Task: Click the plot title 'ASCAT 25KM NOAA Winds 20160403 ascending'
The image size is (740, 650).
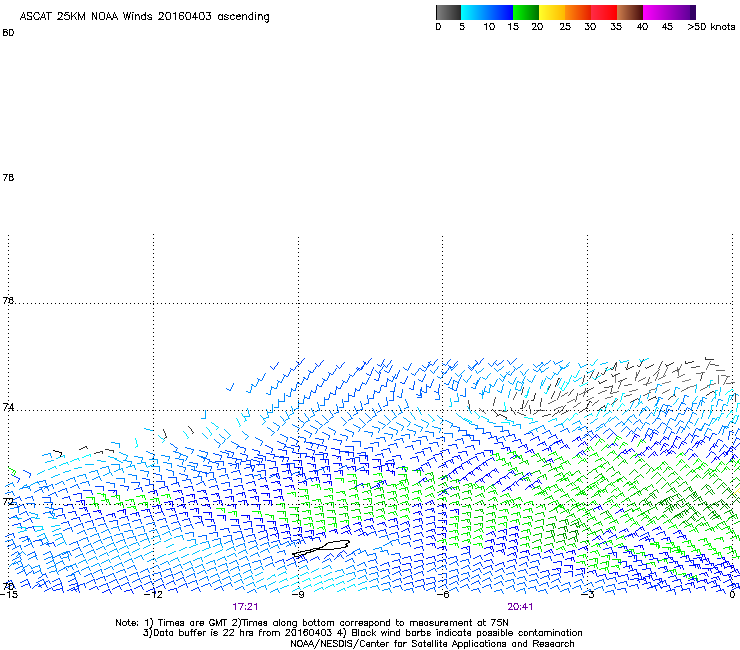Action: [144, 17]
